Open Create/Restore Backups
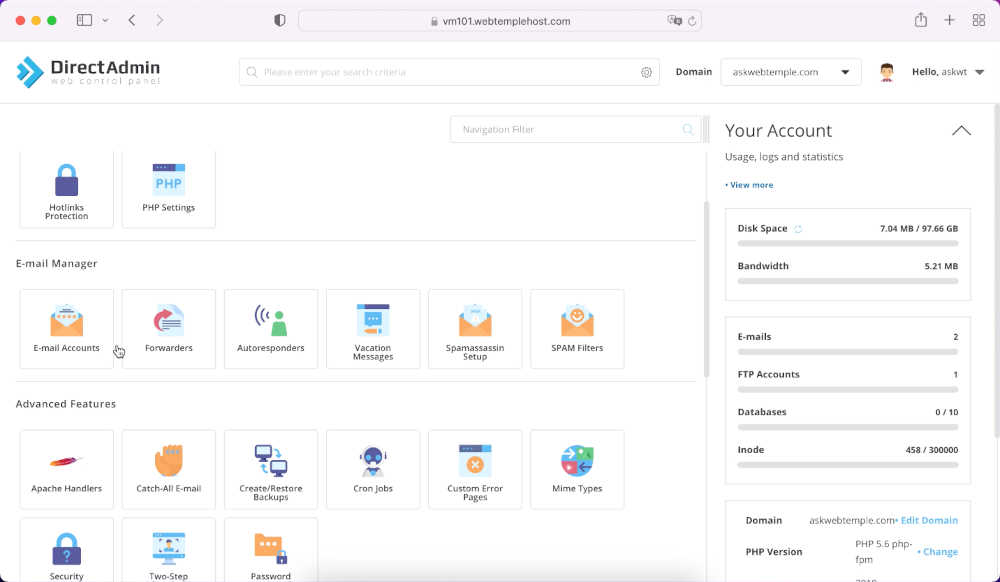 (270, 469)
